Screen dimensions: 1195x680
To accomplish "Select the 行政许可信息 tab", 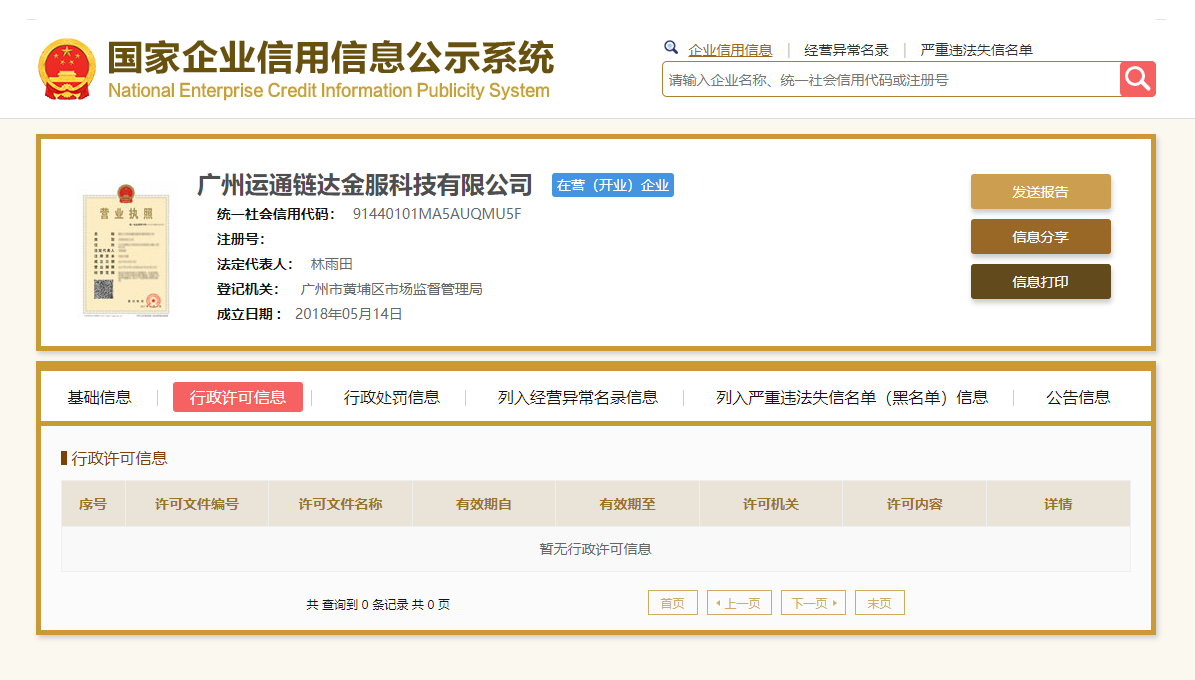I will [238, 397].
